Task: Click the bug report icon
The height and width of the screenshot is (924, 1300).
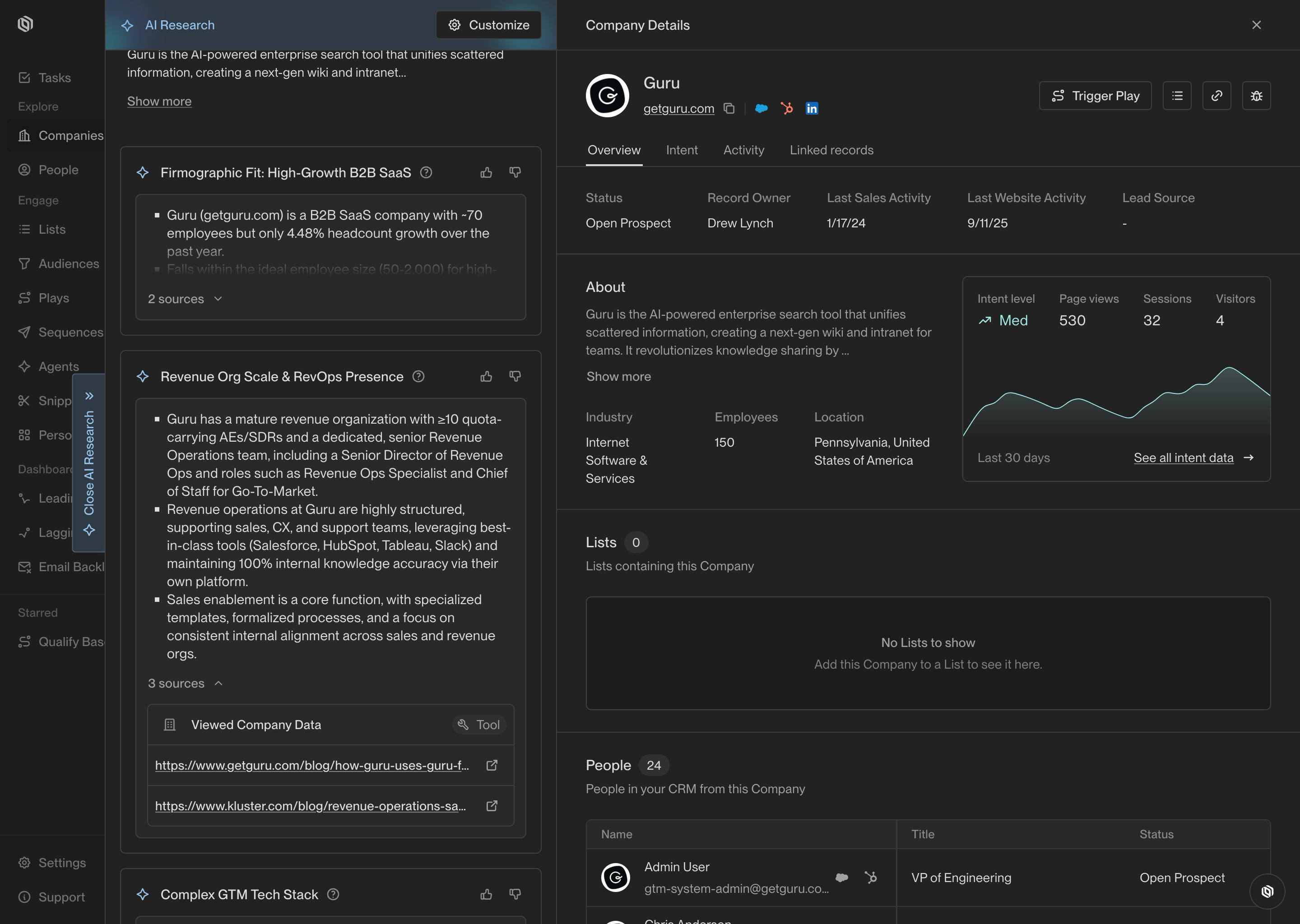Action: tap(1256, 96)
